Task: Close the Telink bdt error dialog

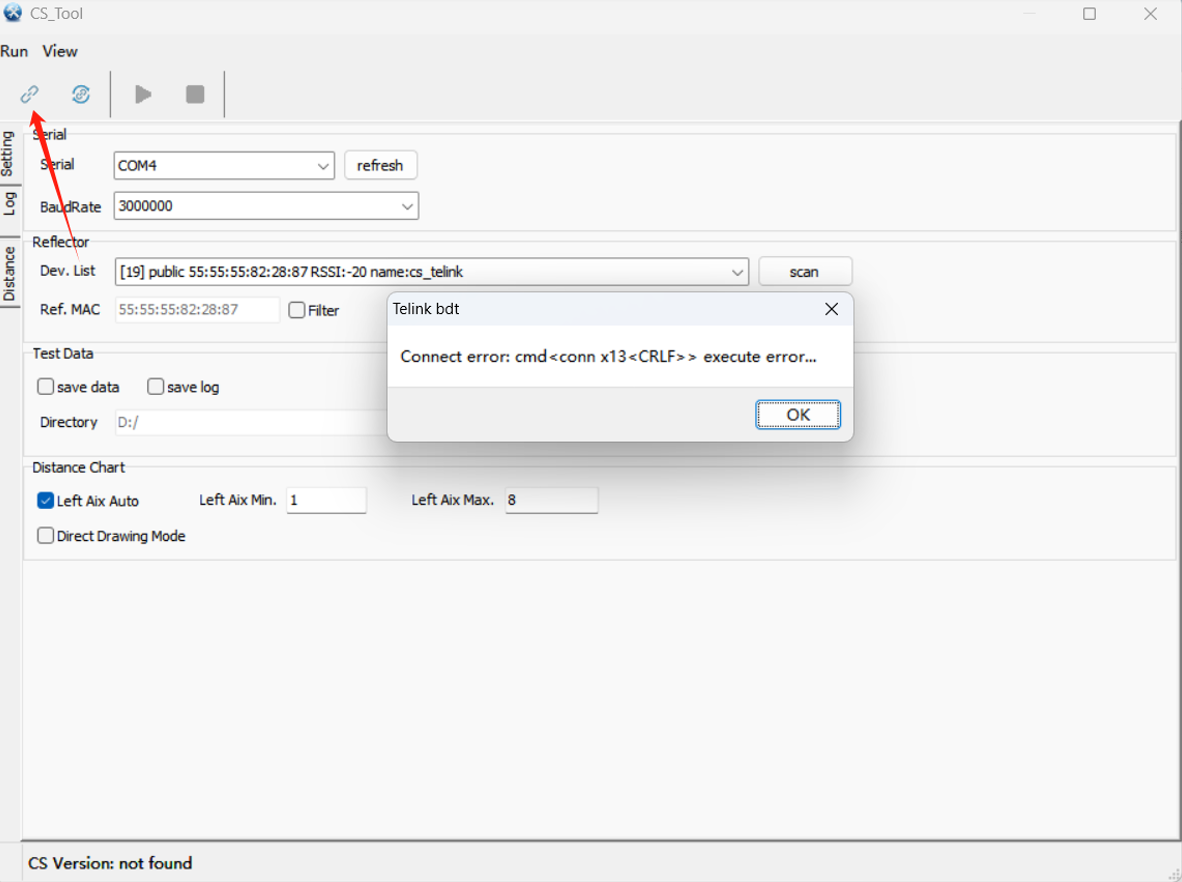Action: (831, 310)
